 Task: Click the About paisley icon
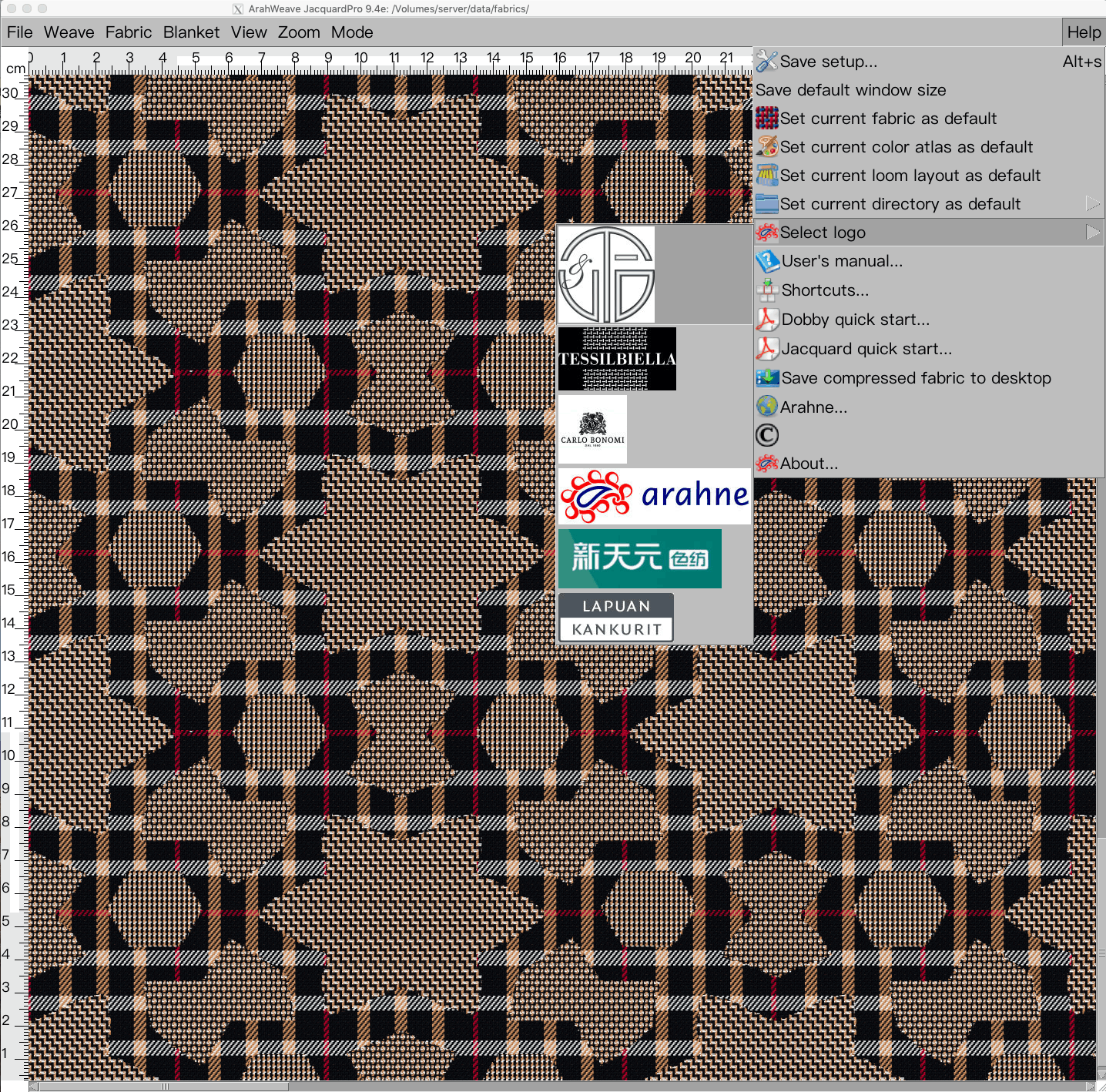(766, 464)
